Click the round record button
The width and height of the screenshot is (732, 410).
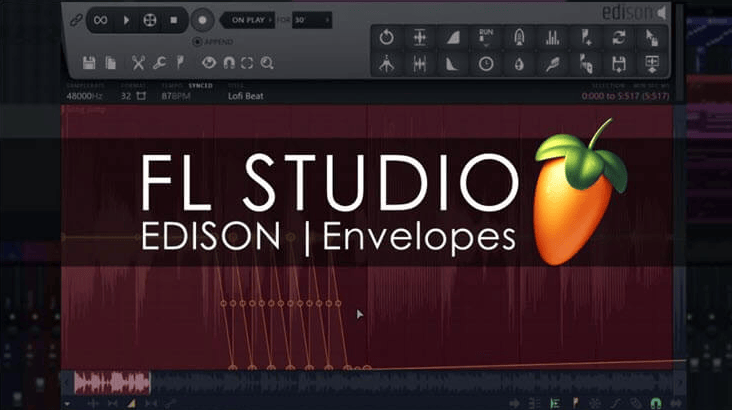tap(202, 20)
